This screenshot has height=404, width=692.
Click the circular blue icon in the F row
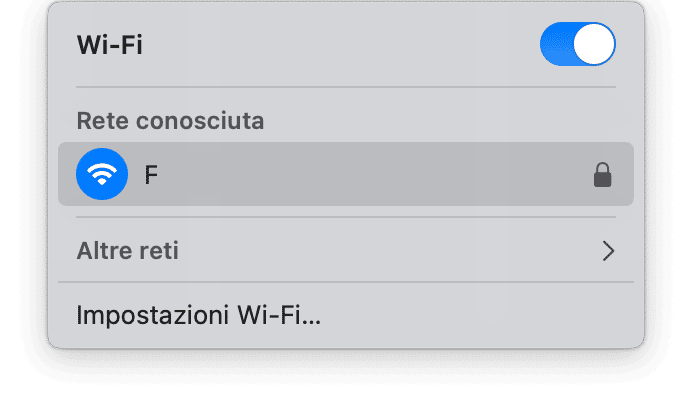(x=102, y=174)
